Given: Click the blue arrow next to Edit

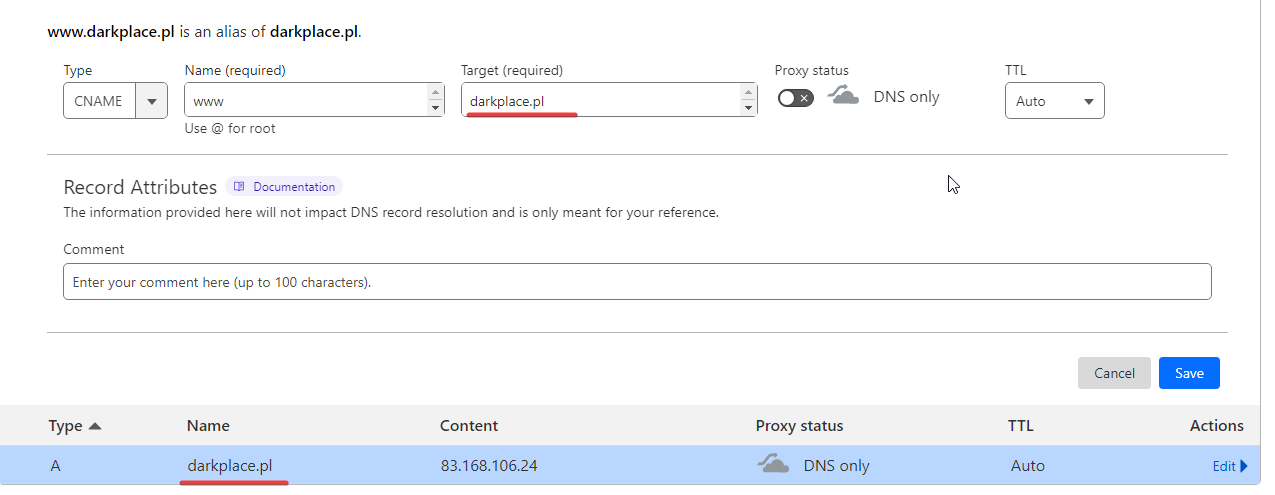Looking at the screenshot, I should pos(1244,466).
